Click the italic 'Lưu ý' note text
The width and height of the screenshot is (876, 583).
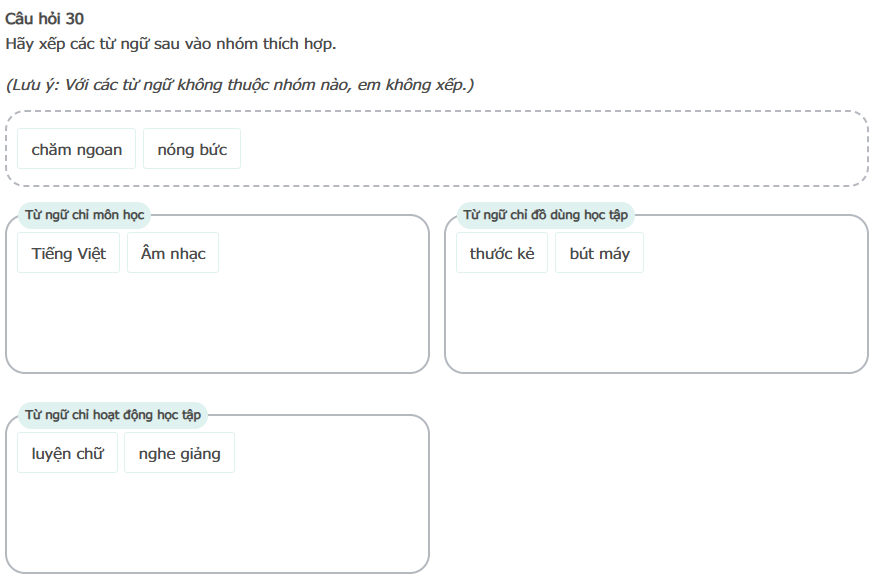(x=240, y=85)
